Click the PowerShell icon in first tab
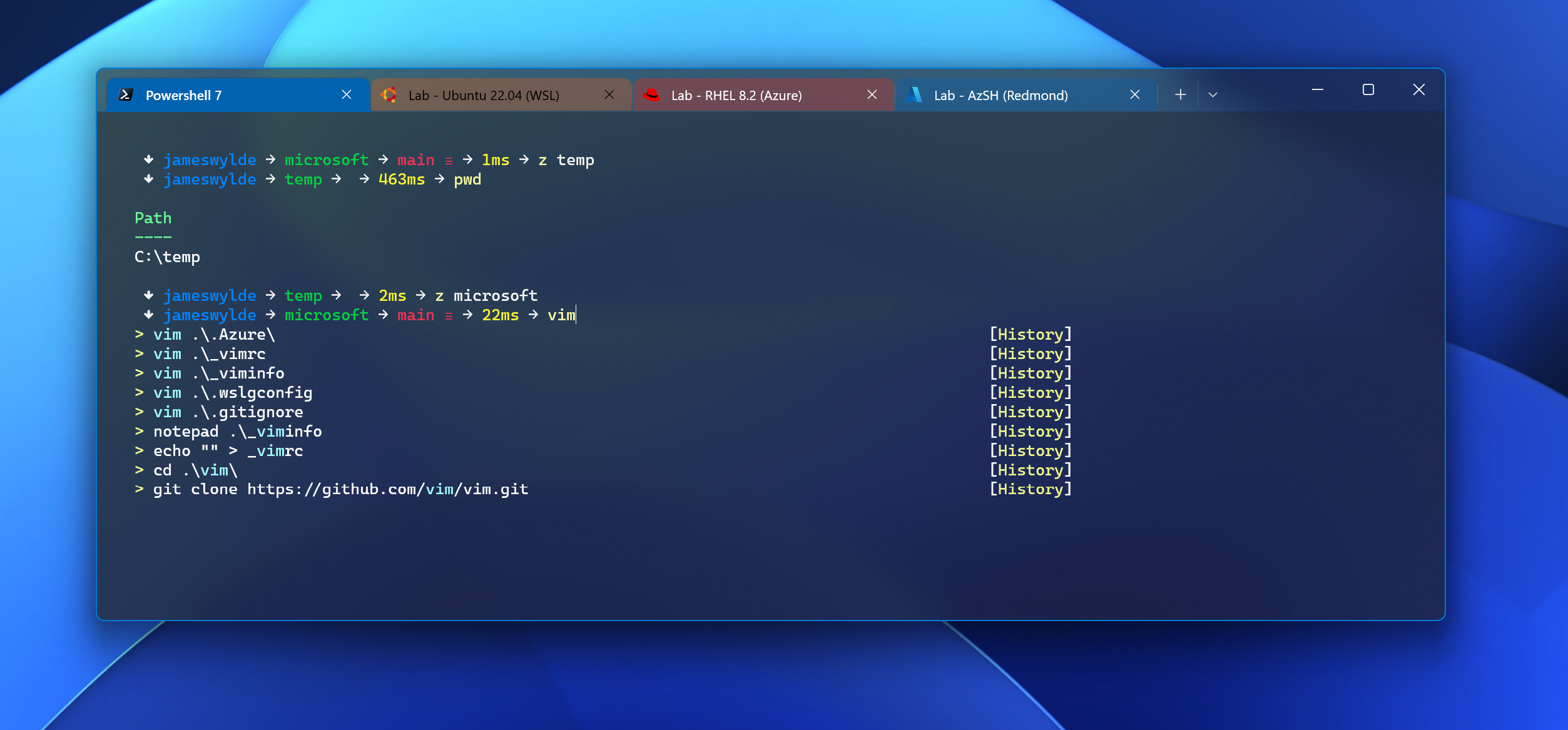1568x730 pixels. pos(126,95)
